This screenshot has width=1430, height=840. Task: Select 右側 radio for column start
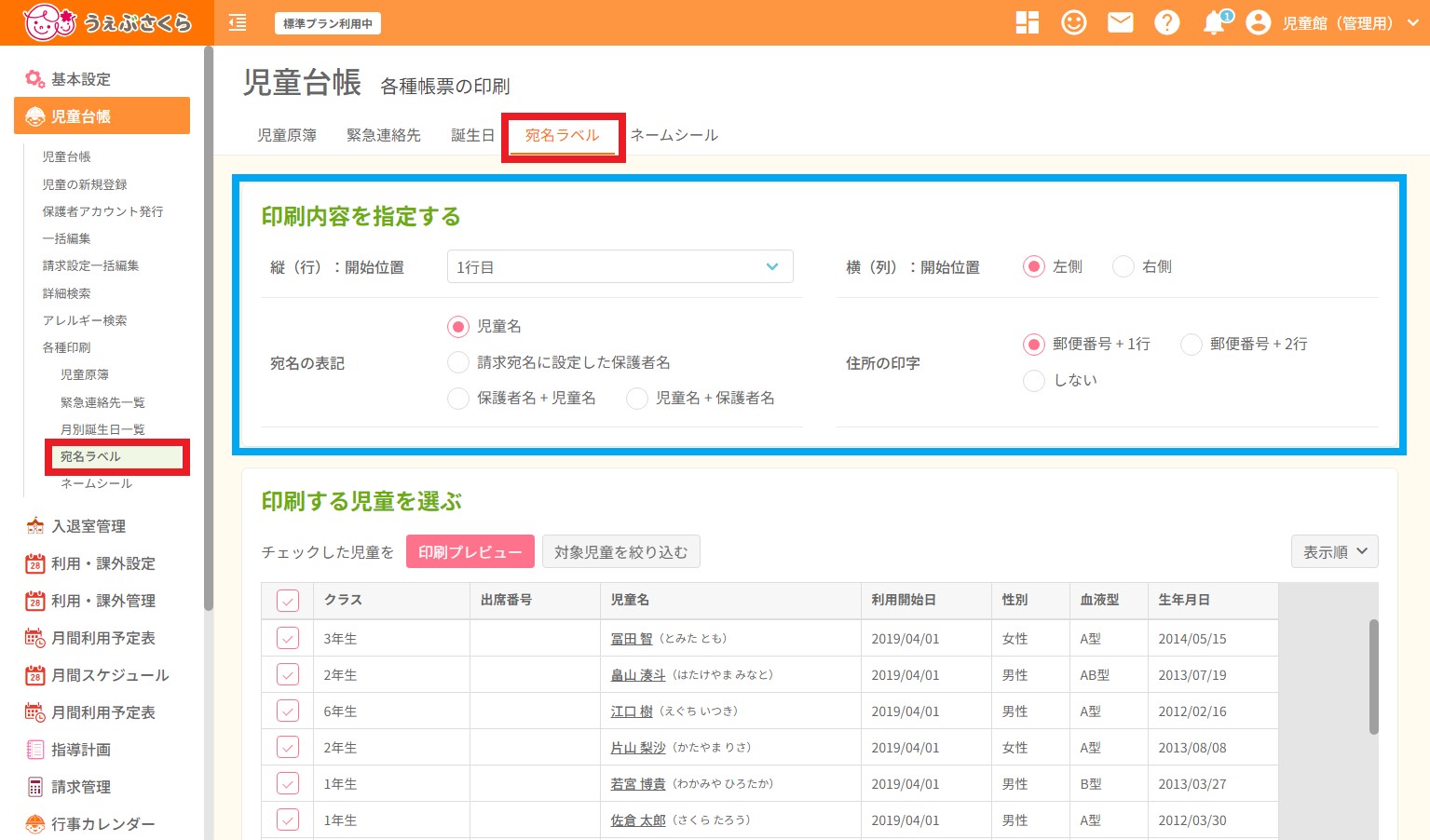click(x=1124, y=267)
